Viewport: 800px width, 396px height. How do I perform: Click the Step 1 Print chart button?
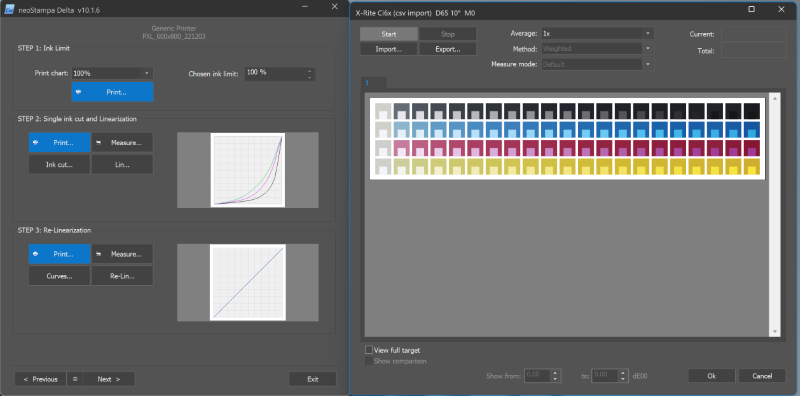112,92
